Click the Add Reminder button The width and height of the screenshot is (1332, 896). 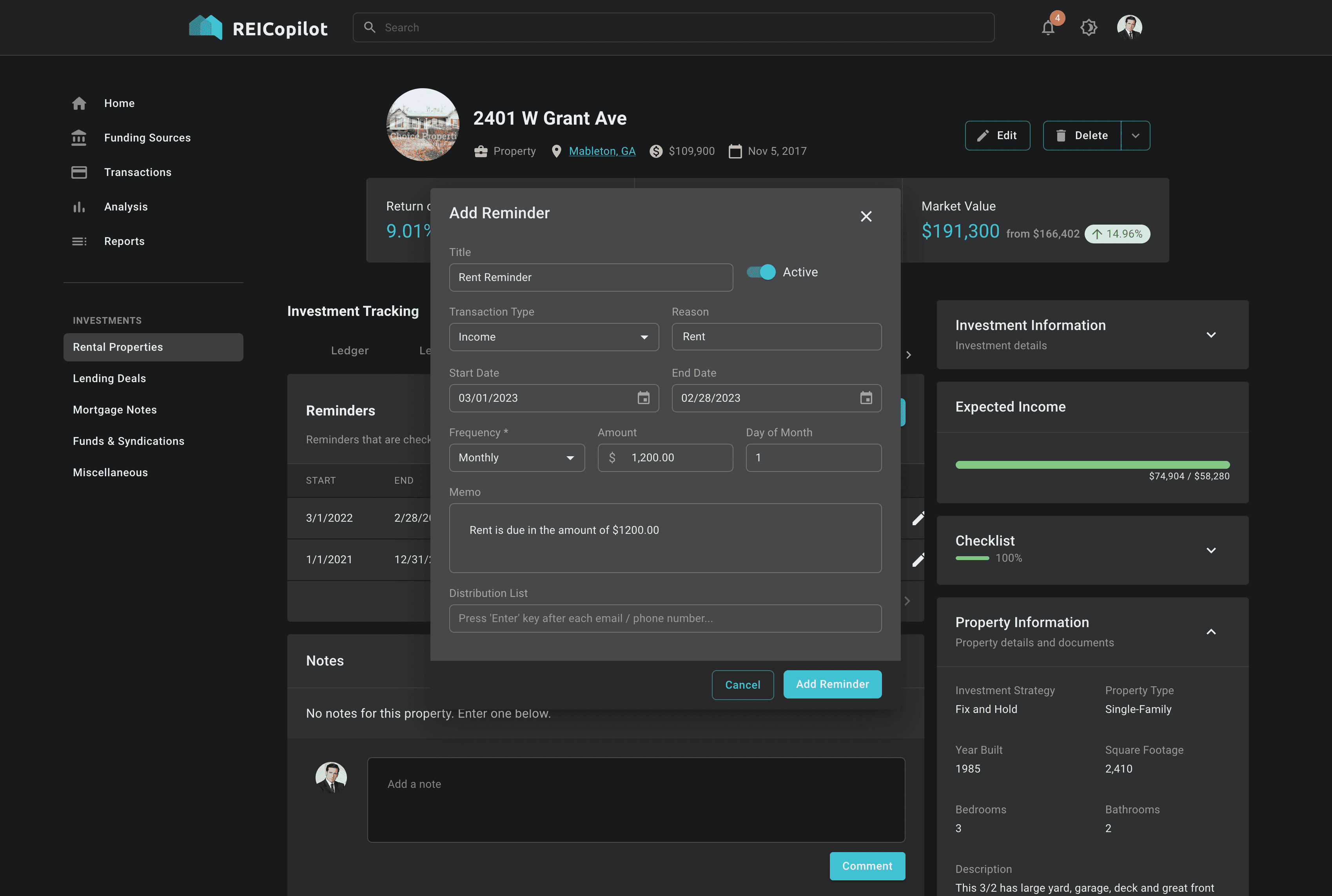click(832, 685)
